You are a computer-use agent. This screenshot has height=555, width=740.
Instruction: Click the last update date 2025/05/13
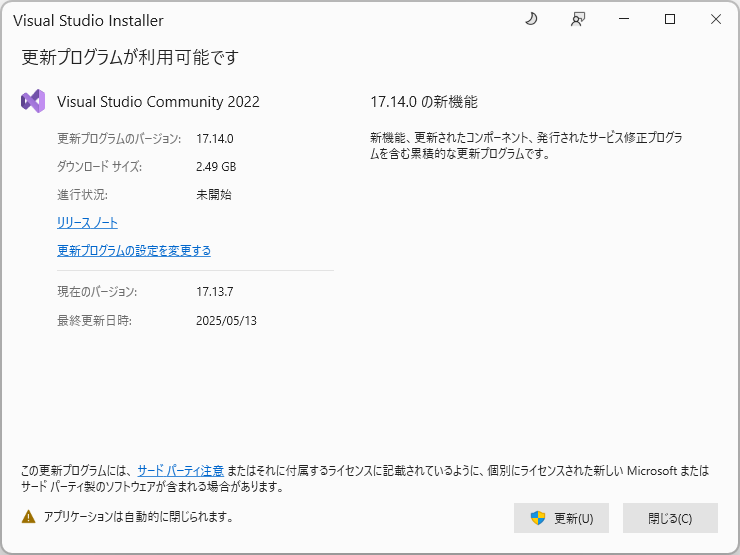227,320
